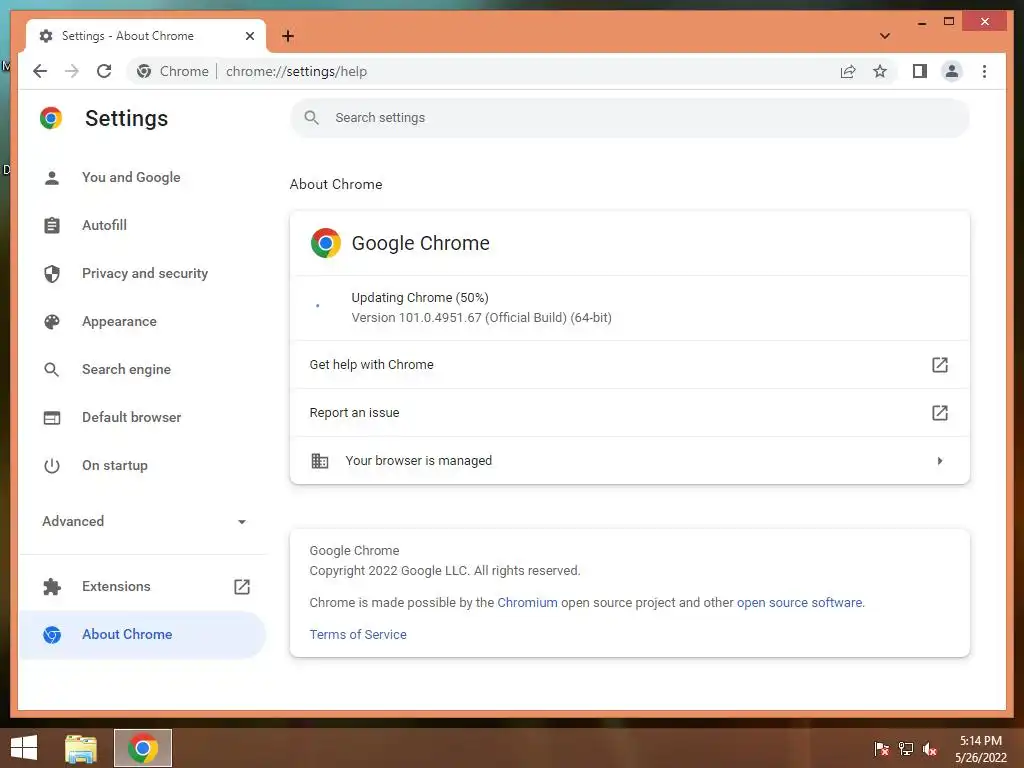The height and width of the screenshot is (768, 1024).
Task: Click the network tray icon
Action: tap(906, 748)
